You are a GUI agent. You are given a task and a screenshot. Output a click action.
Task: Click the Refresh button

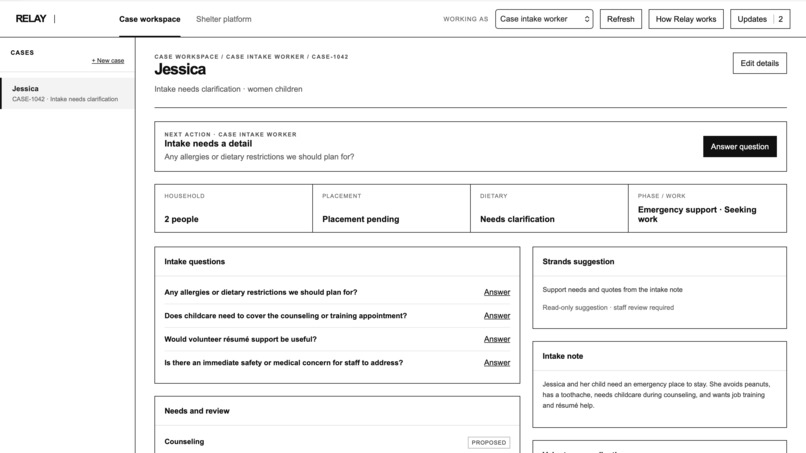click(620, 19)
